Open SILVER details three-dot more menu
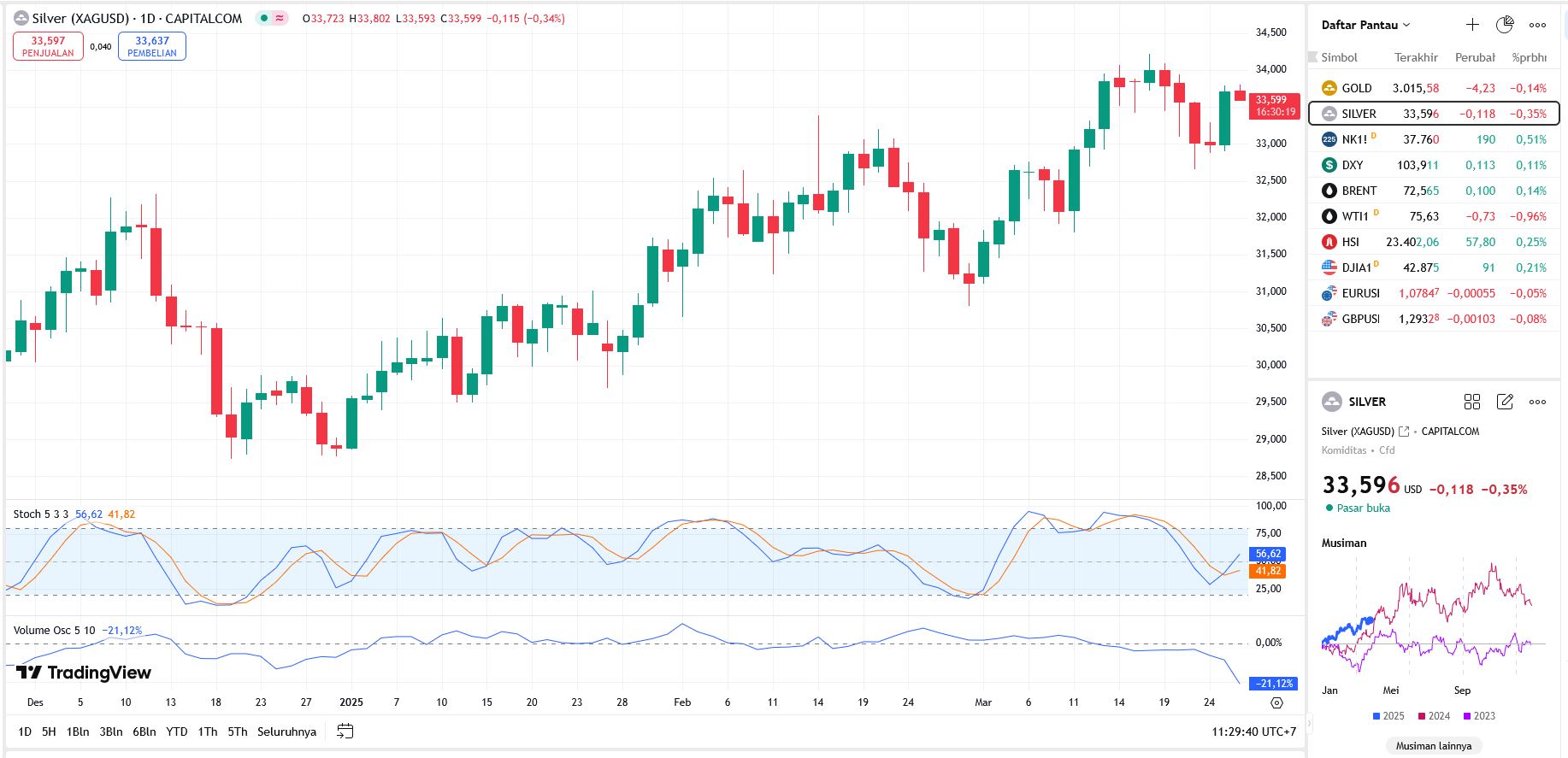1568x758 pixels. tap(1537, 402)
